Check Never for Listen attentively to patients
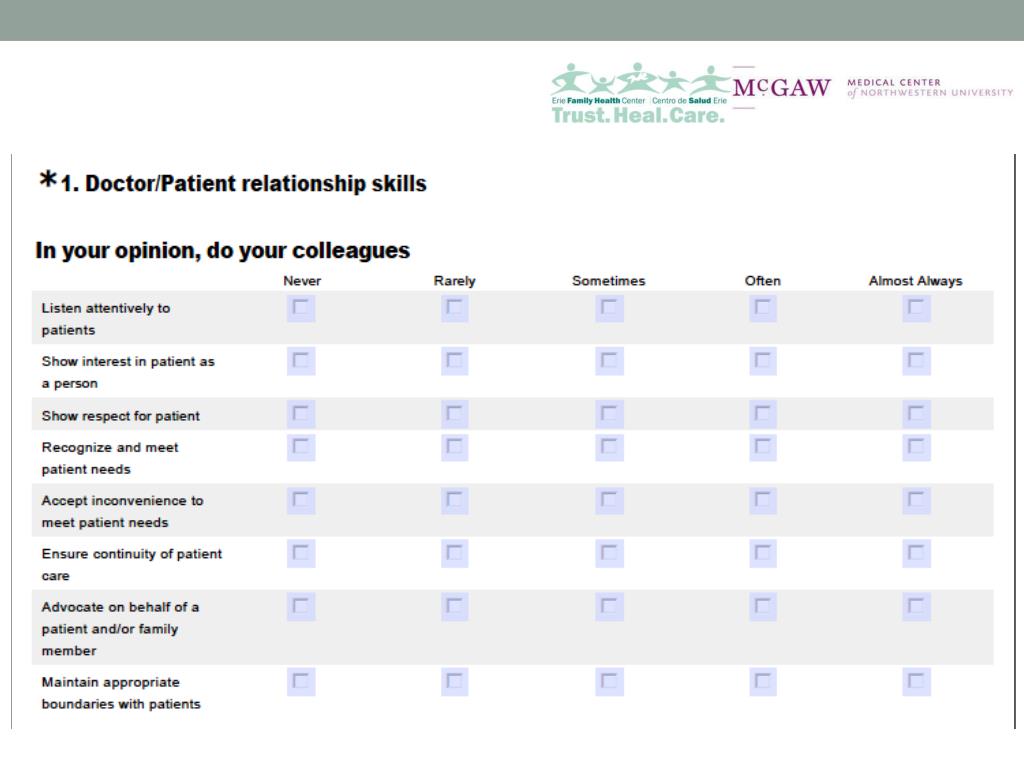The height and width of the screenshot is (768, 1024). pos(301,308)
